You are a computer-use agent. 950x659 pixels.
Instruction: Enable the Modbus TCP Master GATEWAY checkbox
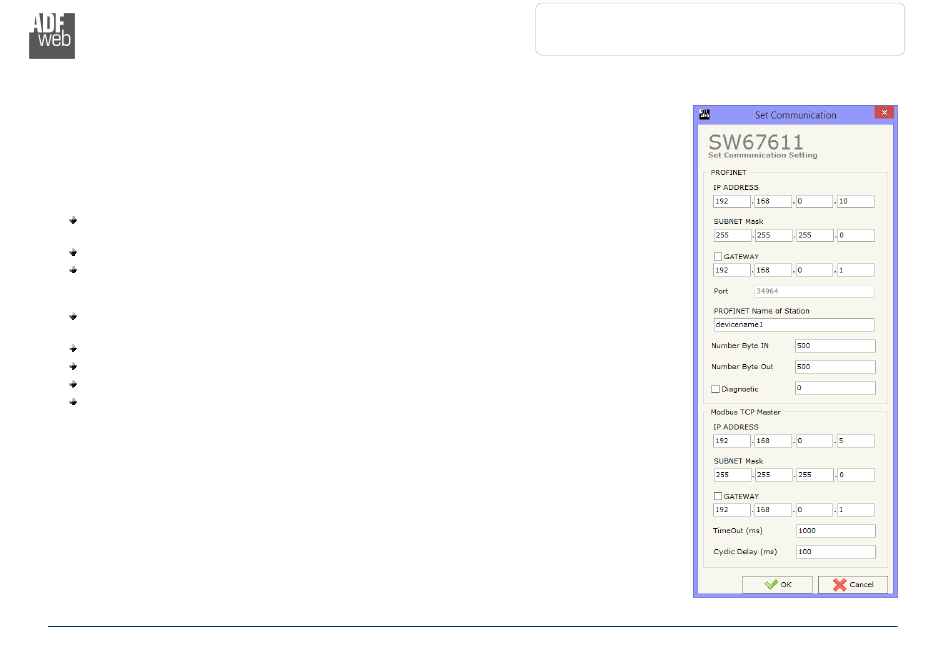click(x=718, y=496)
